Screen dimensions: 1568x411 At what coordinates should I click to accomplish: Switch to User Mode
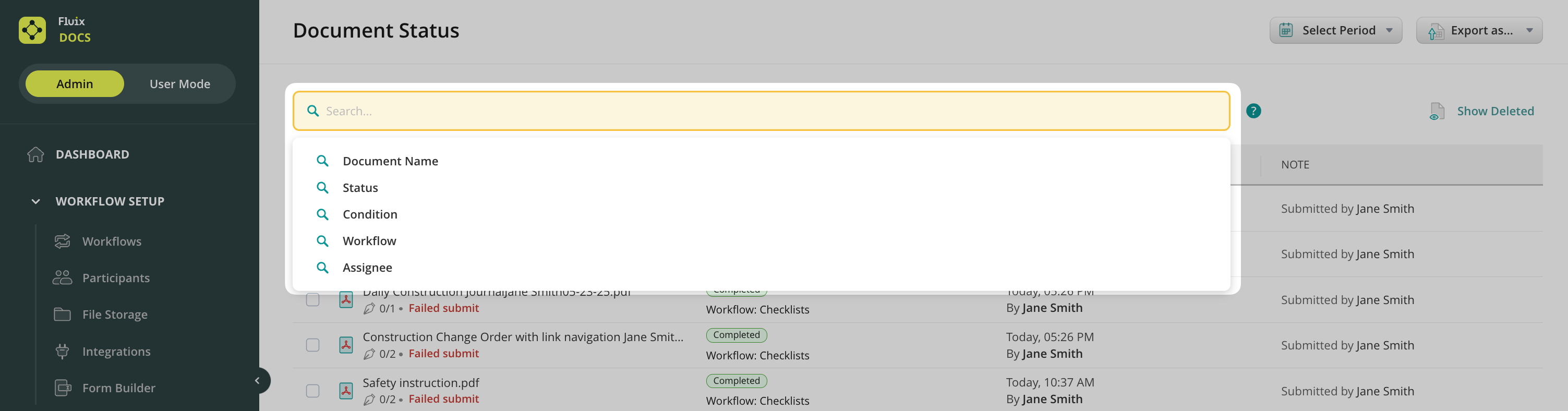179,84
